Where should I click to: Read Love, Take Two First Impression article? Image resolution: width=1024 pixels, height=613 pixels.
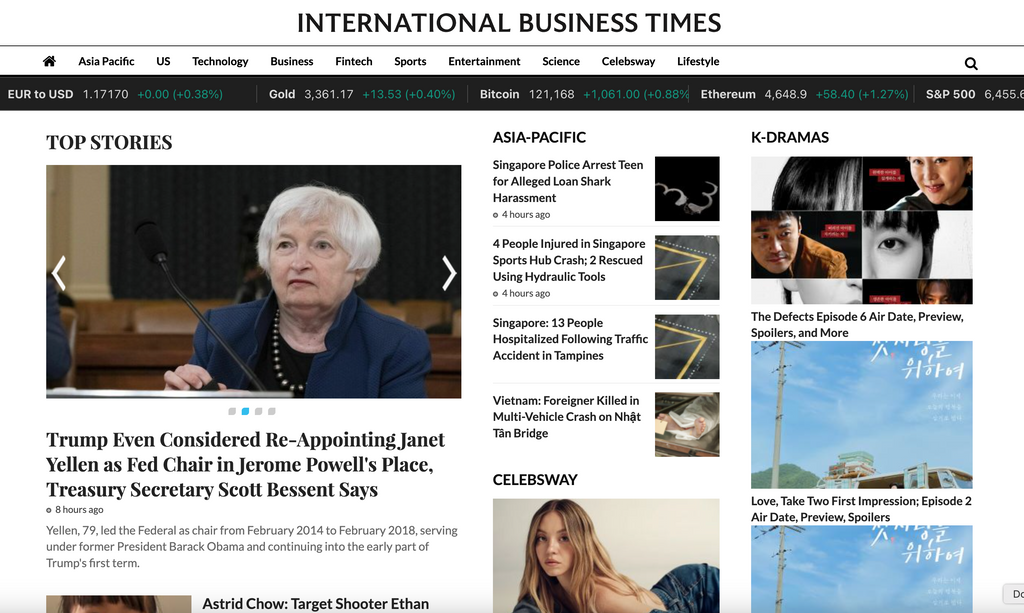861,509
